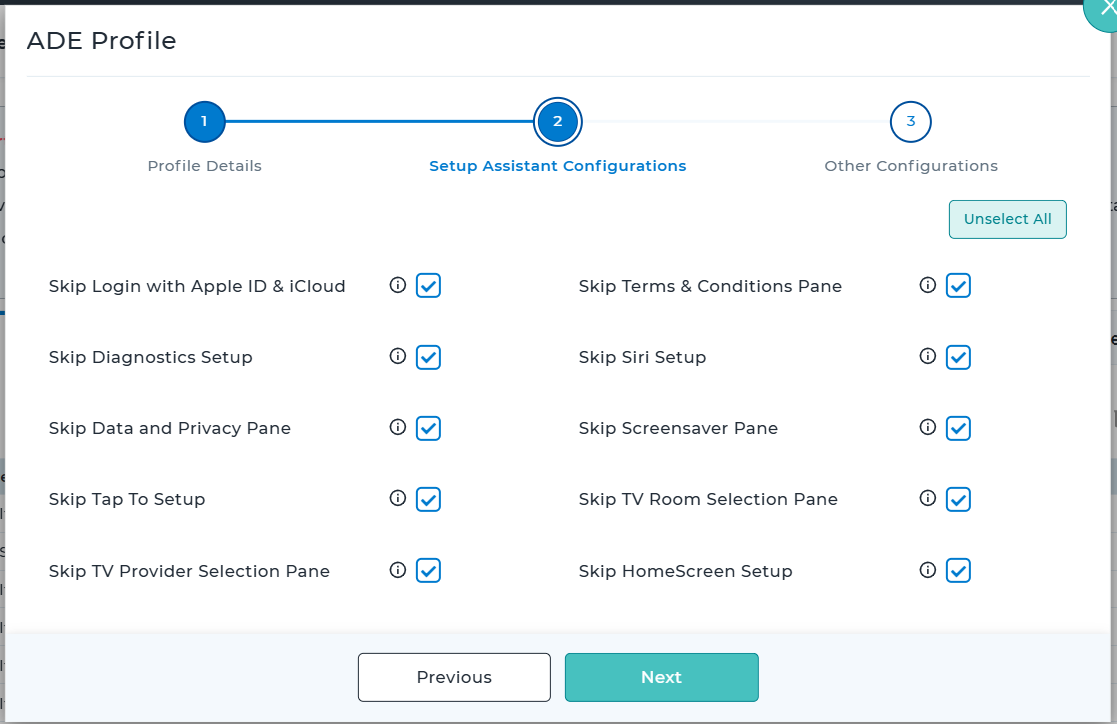The image size is (1117, 724).
Task: Show info for Skip Screensaver Pane
Action: tap(927, 428)
